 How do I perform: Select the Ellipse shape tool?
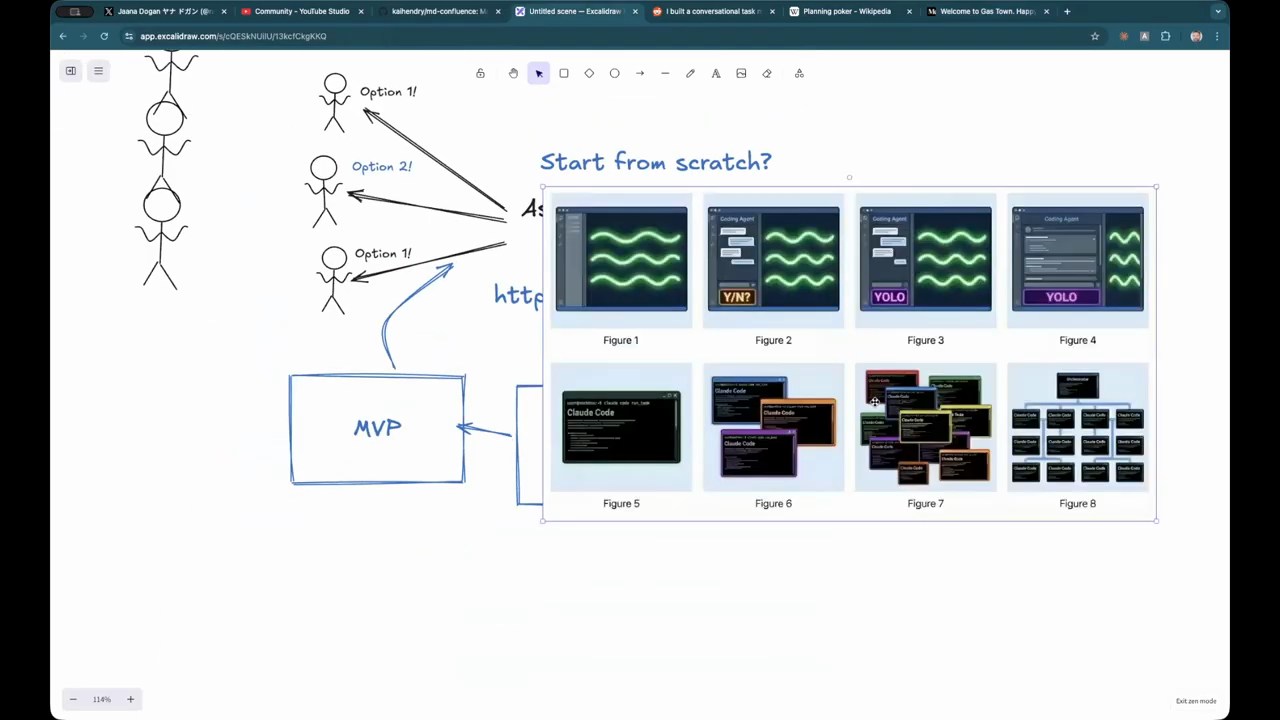tap(615, 73)
